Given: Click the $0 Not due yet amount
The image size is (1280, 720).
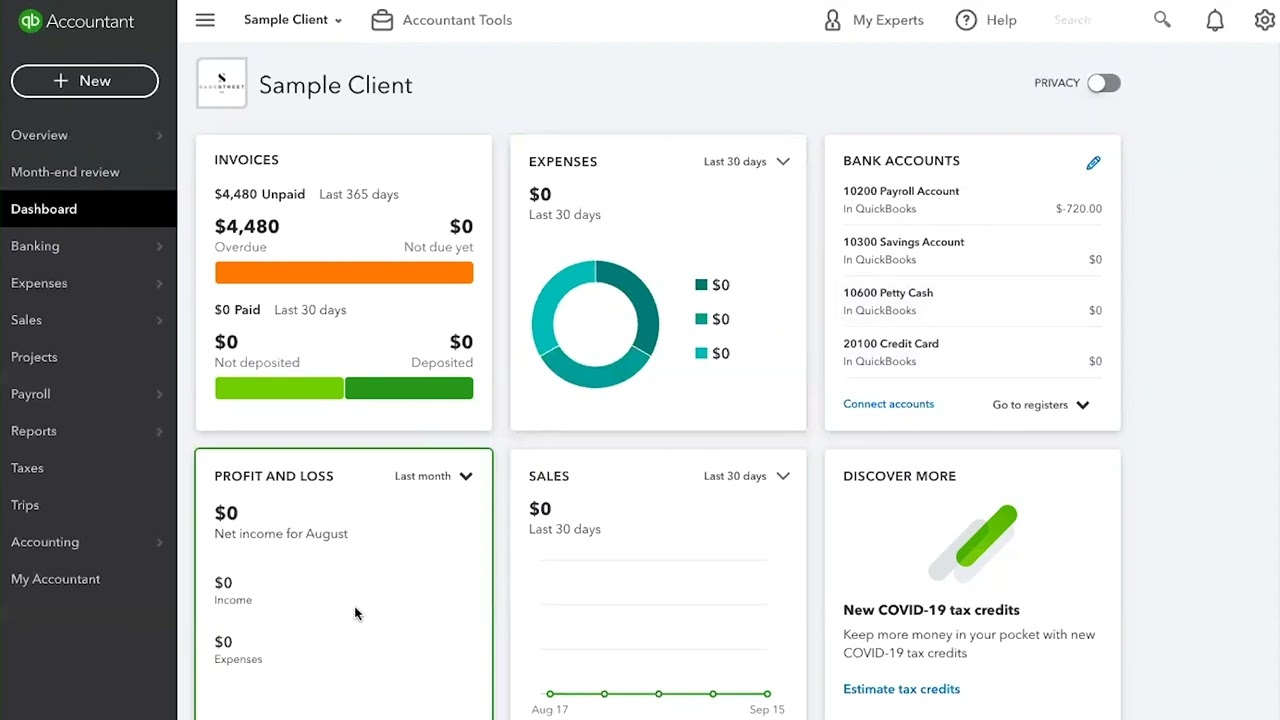Looking at the screenshot, I should pyautogui.click(x=461, y=227).
